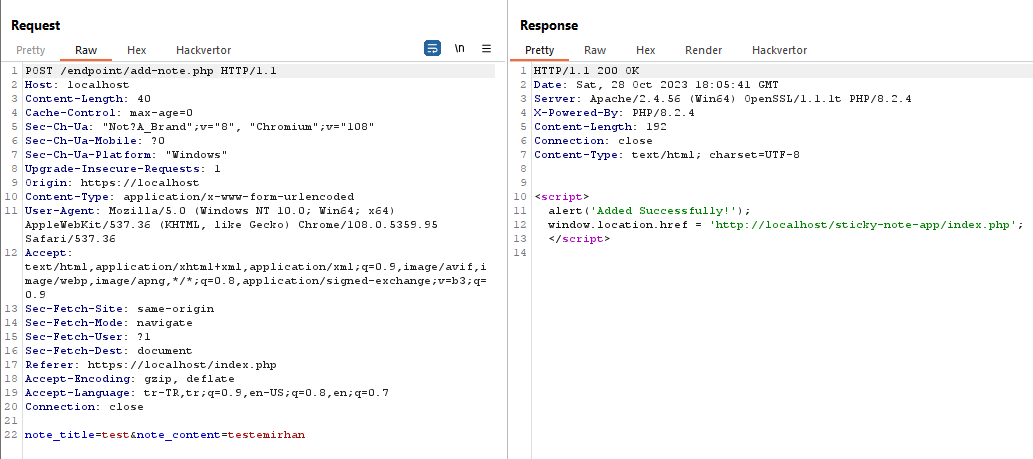Click the alert('Added Successfully!') line
The height and width of the screenshot is (459, 1033).
click(649, 211)
